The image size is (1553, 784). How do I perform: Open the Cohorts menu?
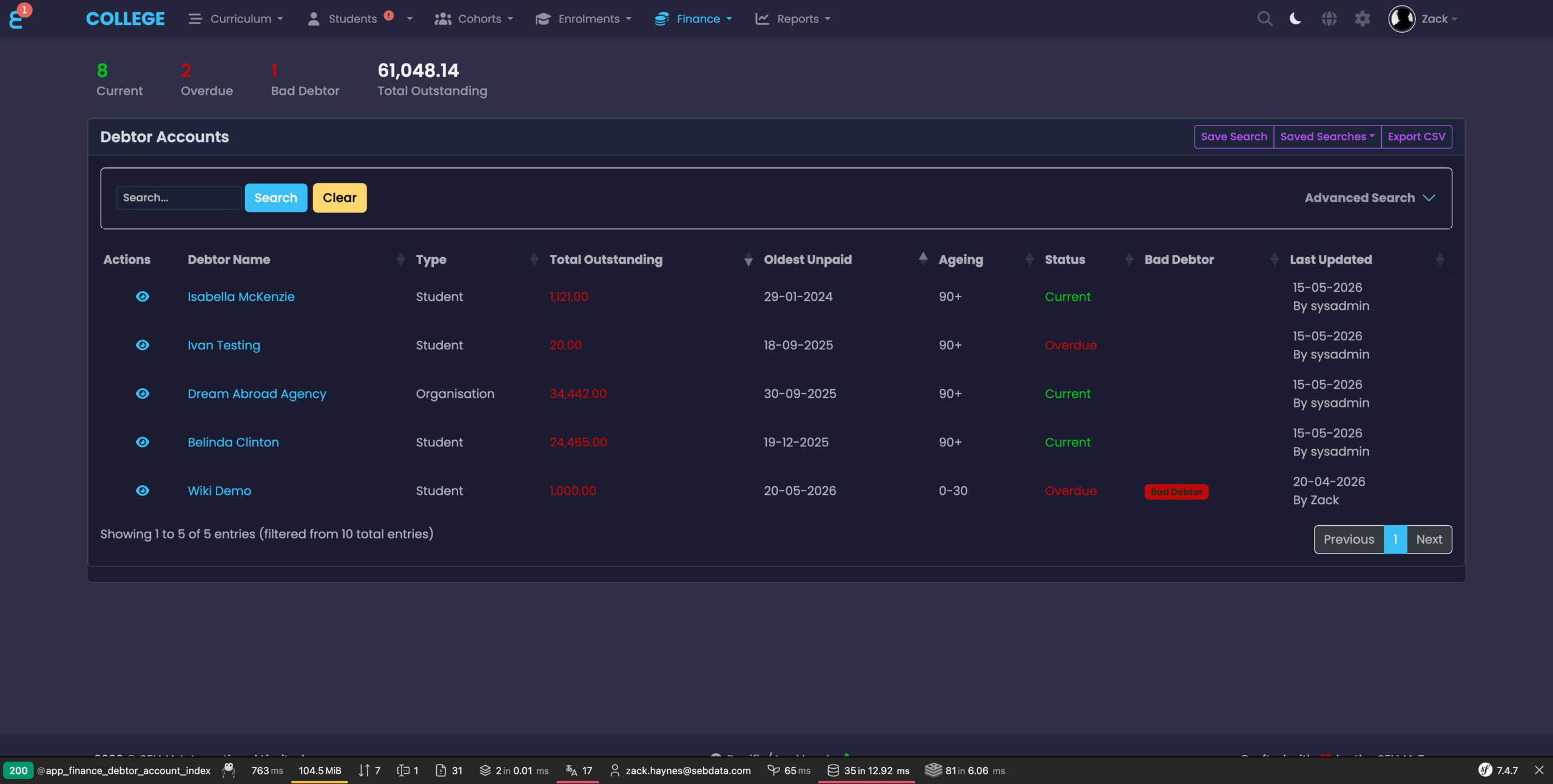pyautogui.click(x=474, y=19)
